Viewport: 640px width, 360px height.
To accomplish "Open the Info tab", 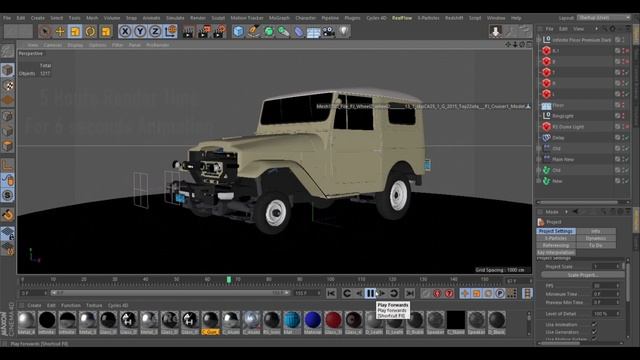I will [596, 231].
